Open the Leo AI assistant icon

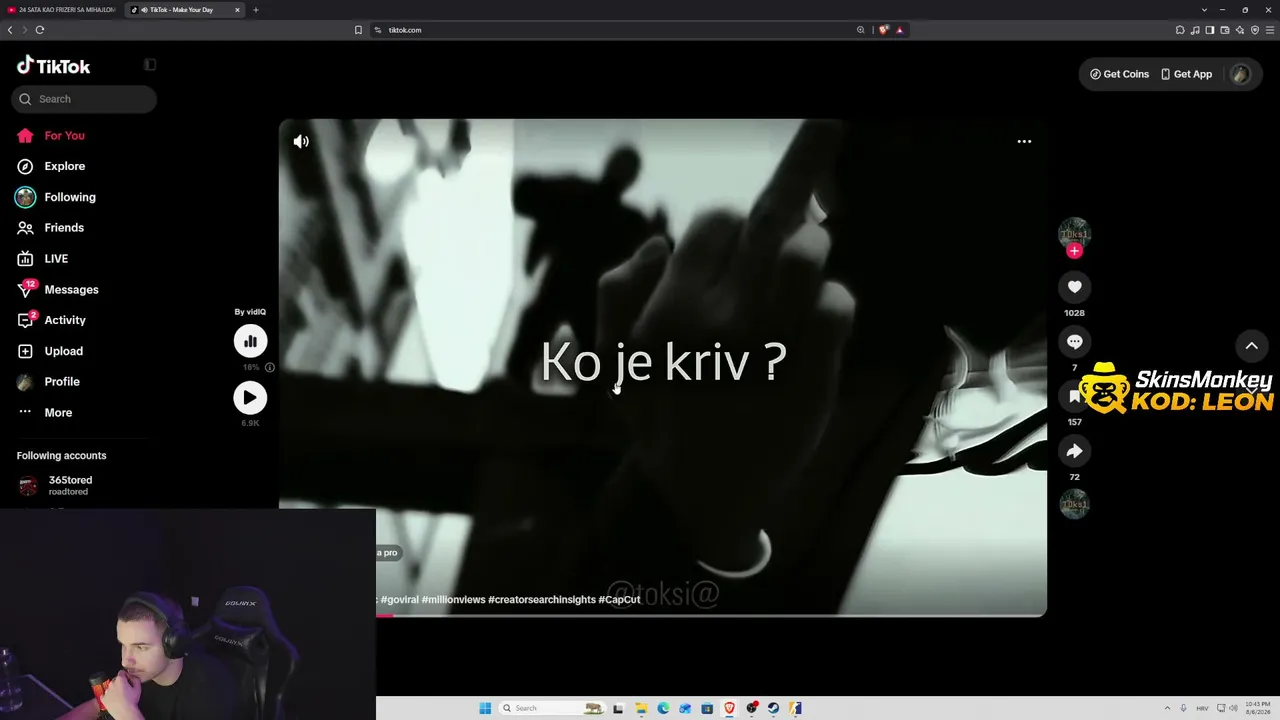click(x=1240, y=30)
